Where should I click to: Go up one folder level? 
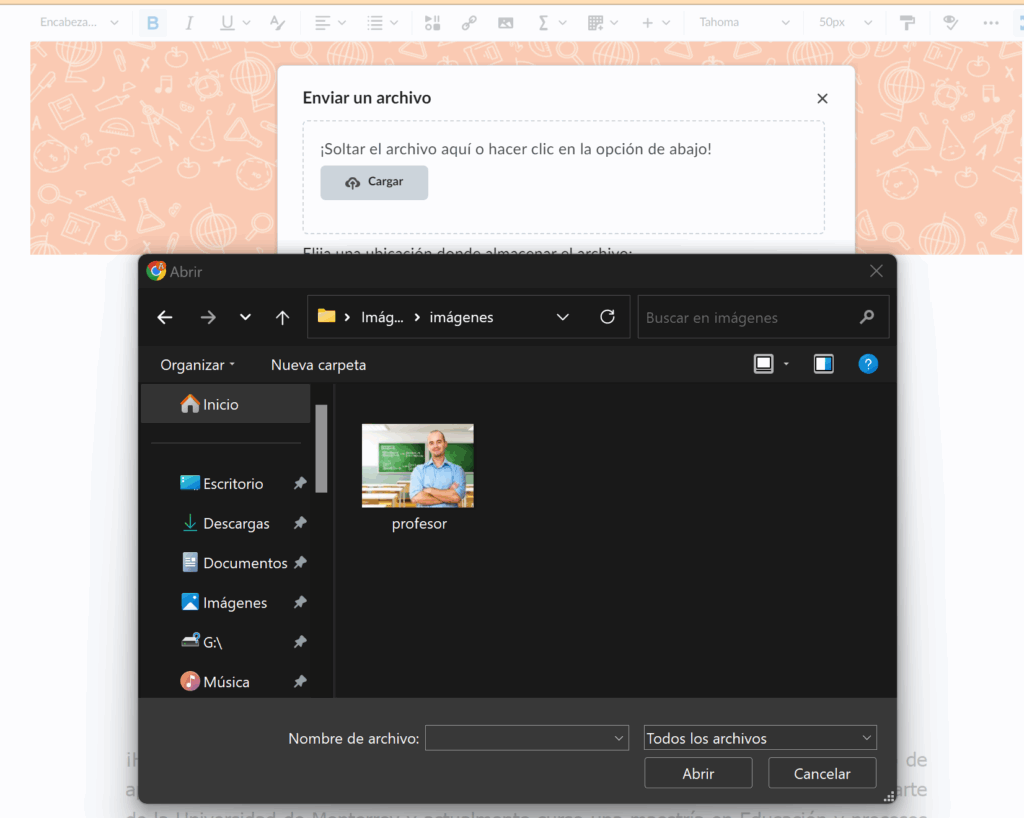click(x=283, y=317)
